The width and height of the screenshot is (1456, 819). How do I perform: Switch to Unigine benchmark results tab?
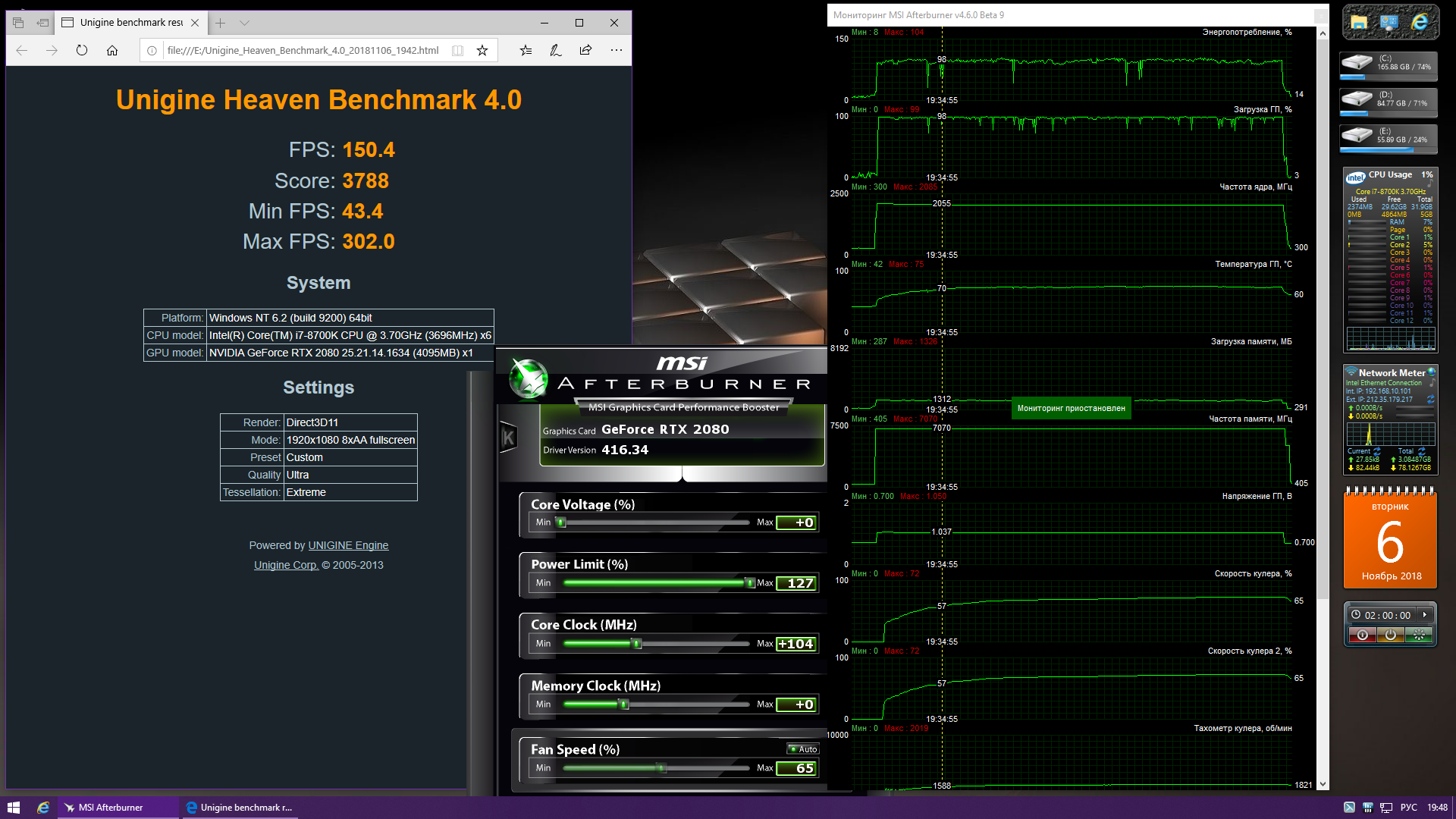tap(130, 23)
